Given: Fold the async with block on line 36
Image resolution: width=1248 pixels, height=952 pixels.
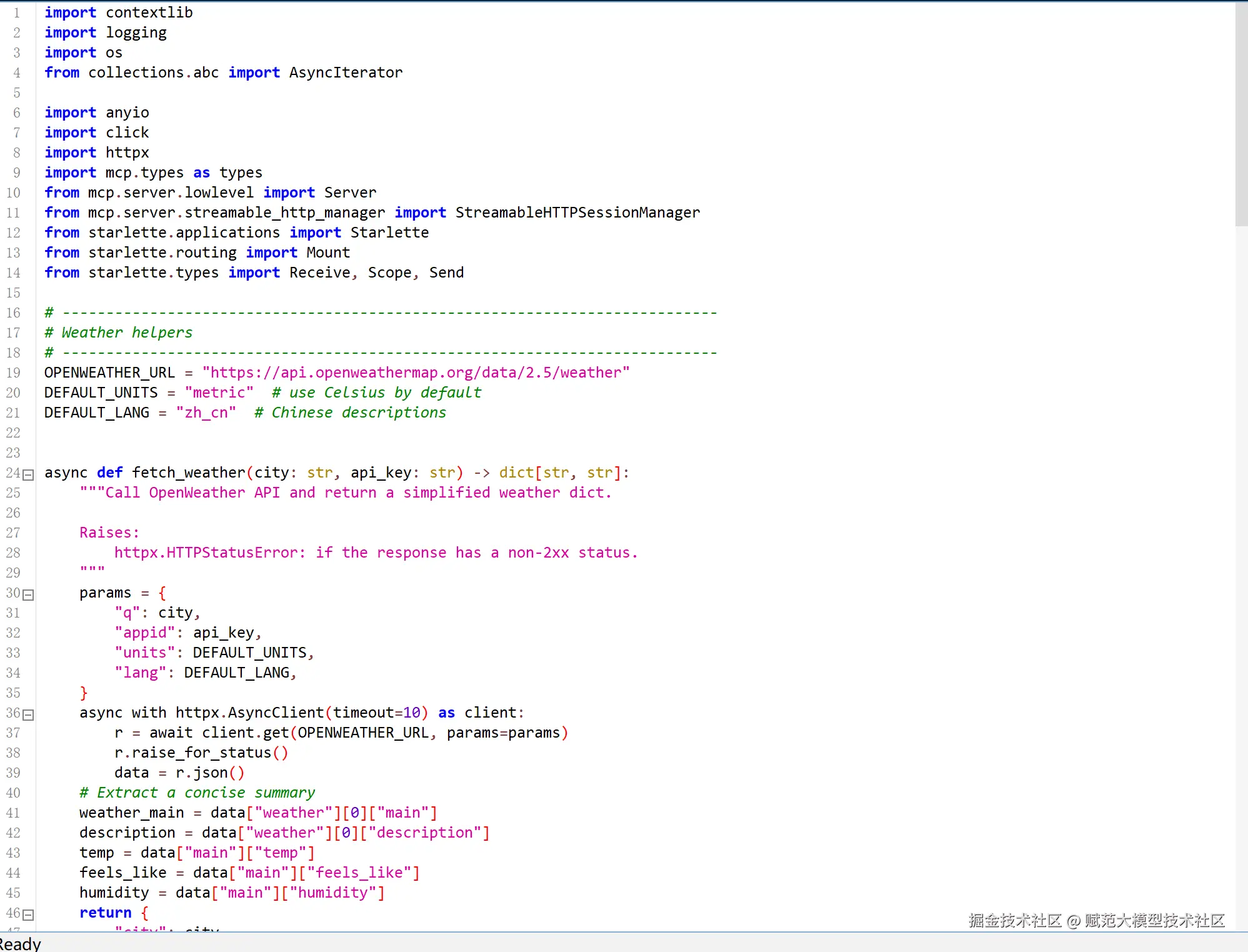Looking at the screenshot, I should [28, 715].
